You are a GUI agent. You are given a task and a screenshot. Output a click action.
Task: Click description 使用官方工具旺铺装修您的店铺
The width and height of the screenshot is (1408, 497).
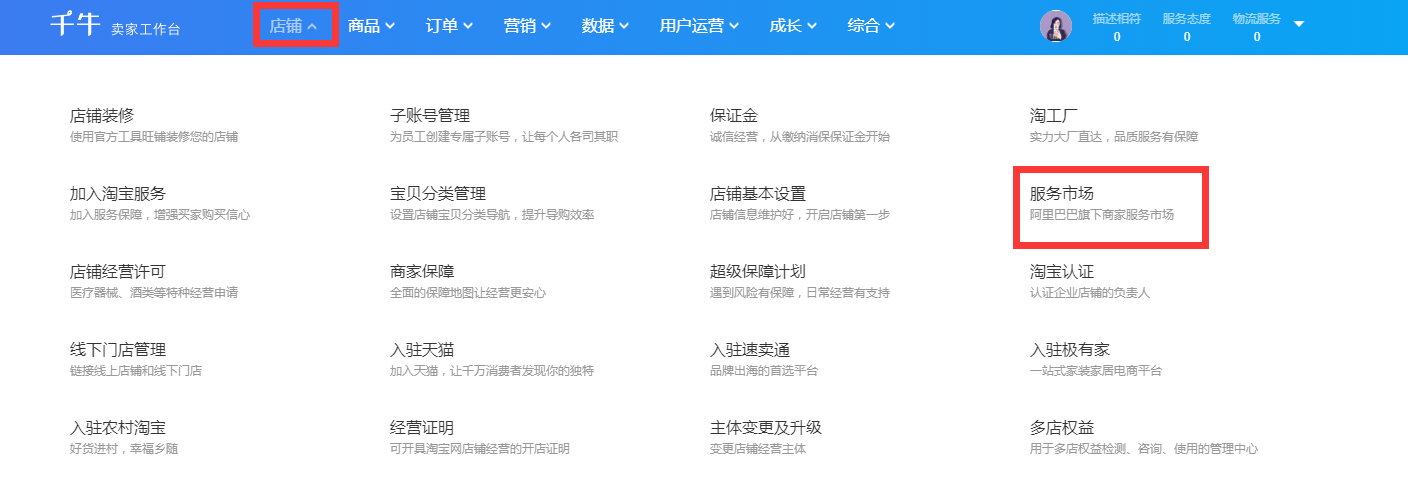[x=154, y=137]
